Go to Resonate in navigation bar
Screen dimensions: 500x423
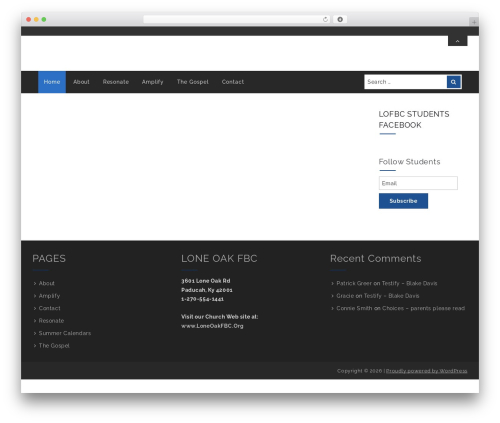pyautogui.click(x=116, y=82)
